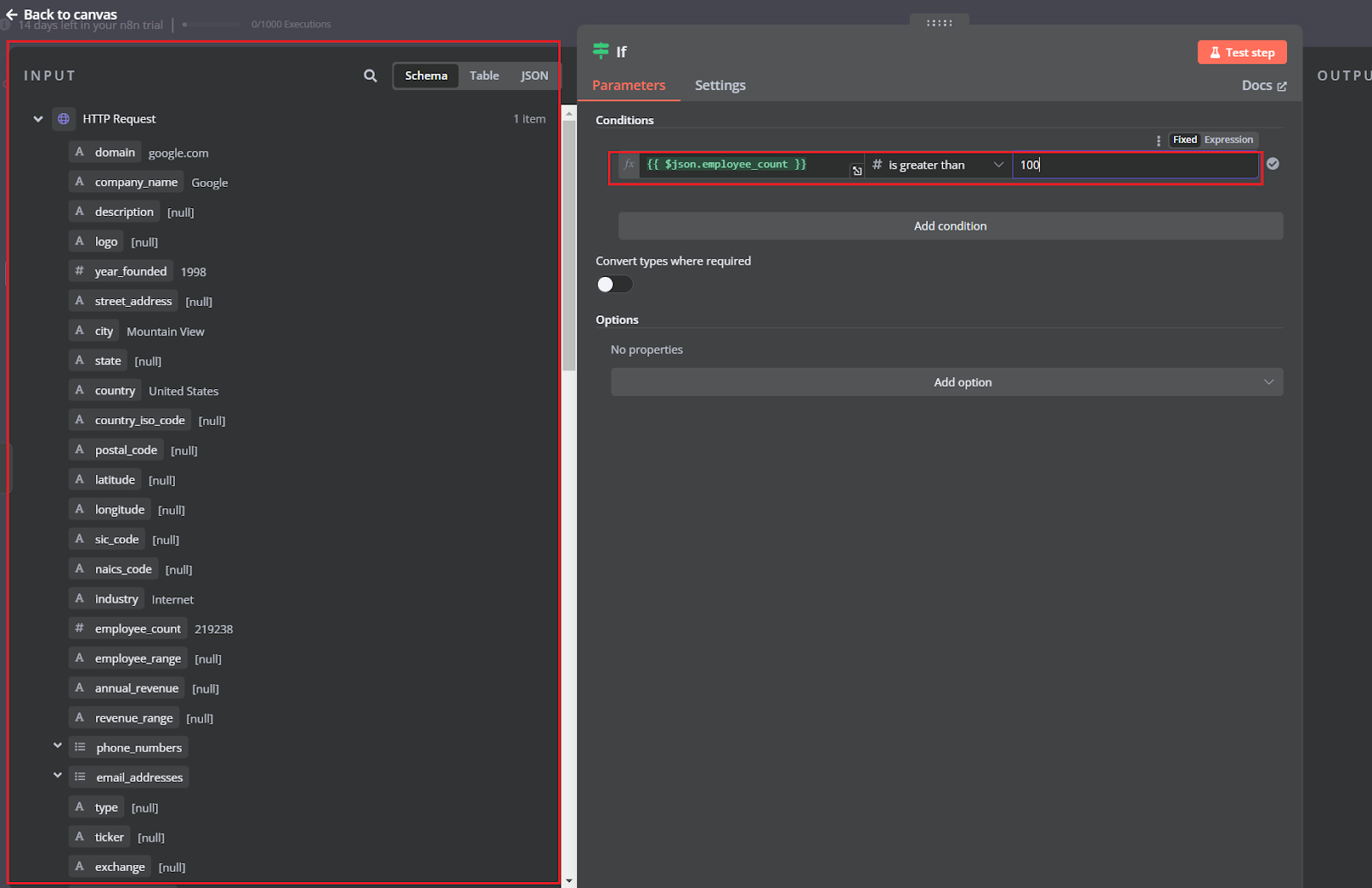Click the green If filter icon in the header
The height and width of the screenshot is (888, 1372).
[x=601, y=51]
